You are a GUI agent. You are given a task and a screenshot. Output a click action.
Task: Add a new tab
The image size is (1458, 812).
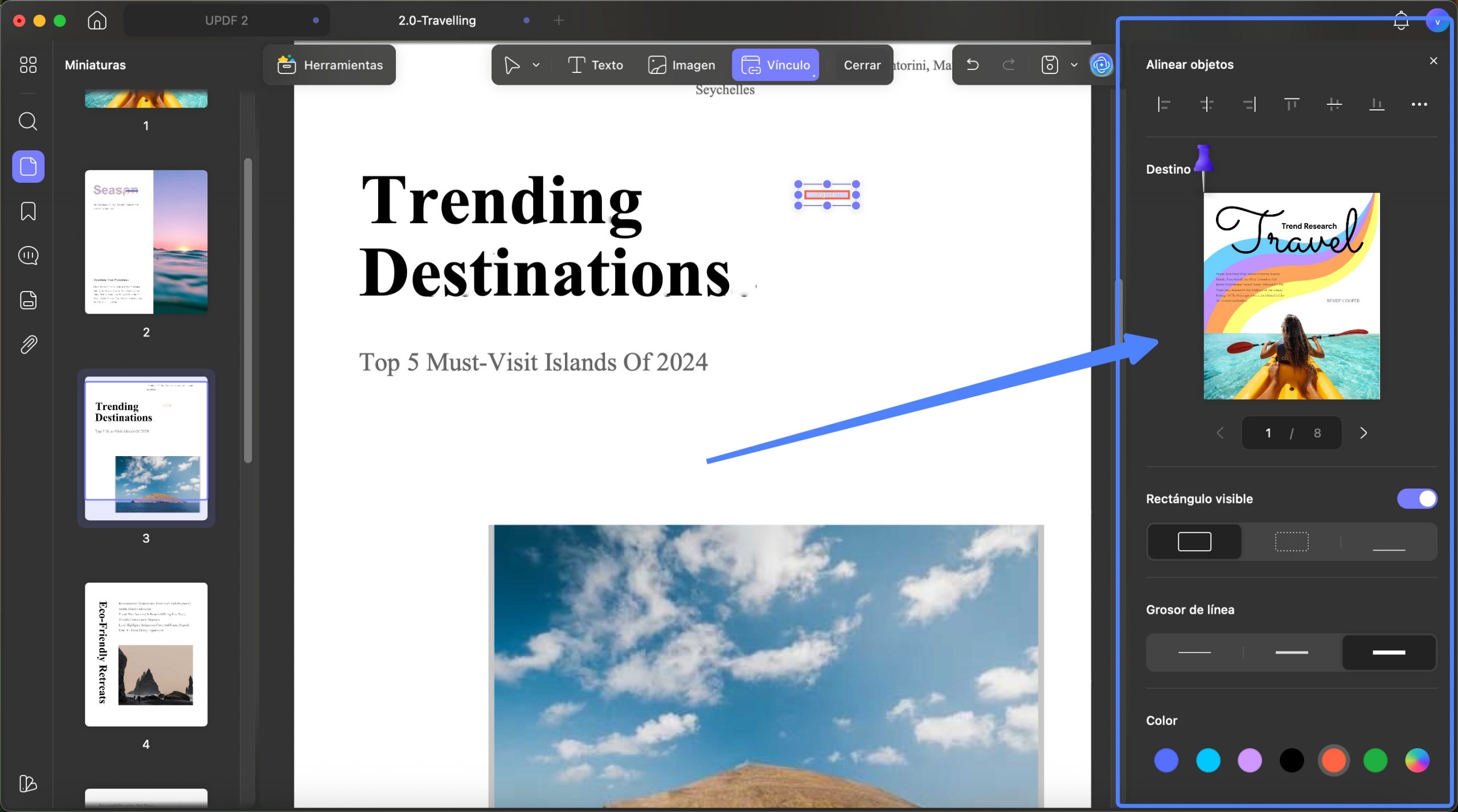(x=559, y=20)
